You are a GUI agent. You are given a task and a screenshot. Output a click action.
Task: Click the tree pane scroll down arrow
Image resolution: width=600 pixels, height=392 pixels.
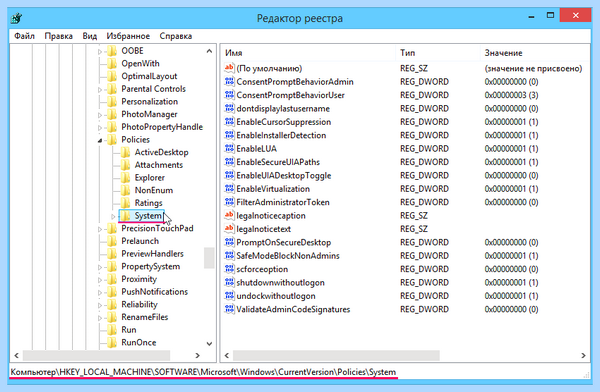coord(209,344)
